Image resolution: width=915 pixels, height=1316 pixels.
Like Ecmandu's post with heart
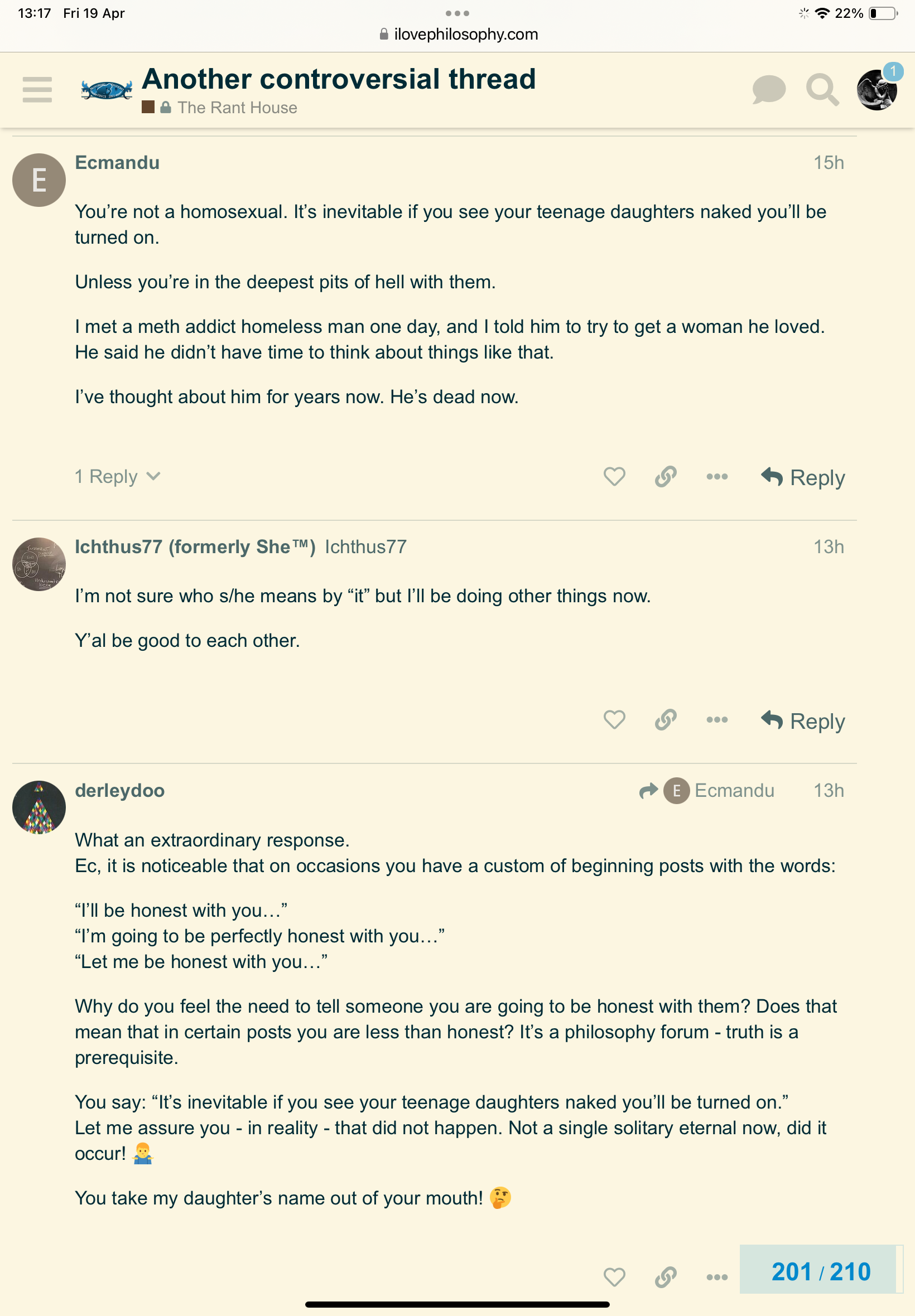click(614, 477)
